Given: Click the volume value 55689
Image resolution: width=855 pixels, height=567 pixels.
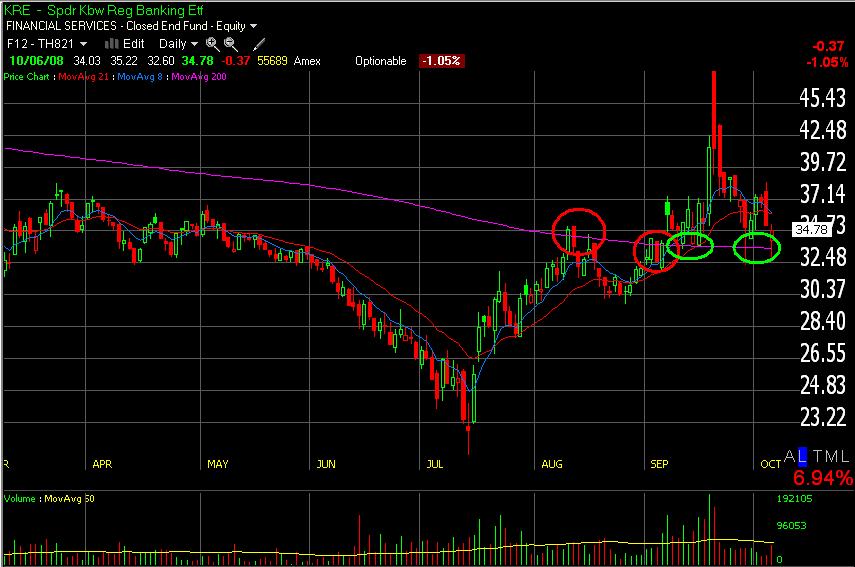Looking at the screenshot, I should pyautogui.click(x=272, y=61).
